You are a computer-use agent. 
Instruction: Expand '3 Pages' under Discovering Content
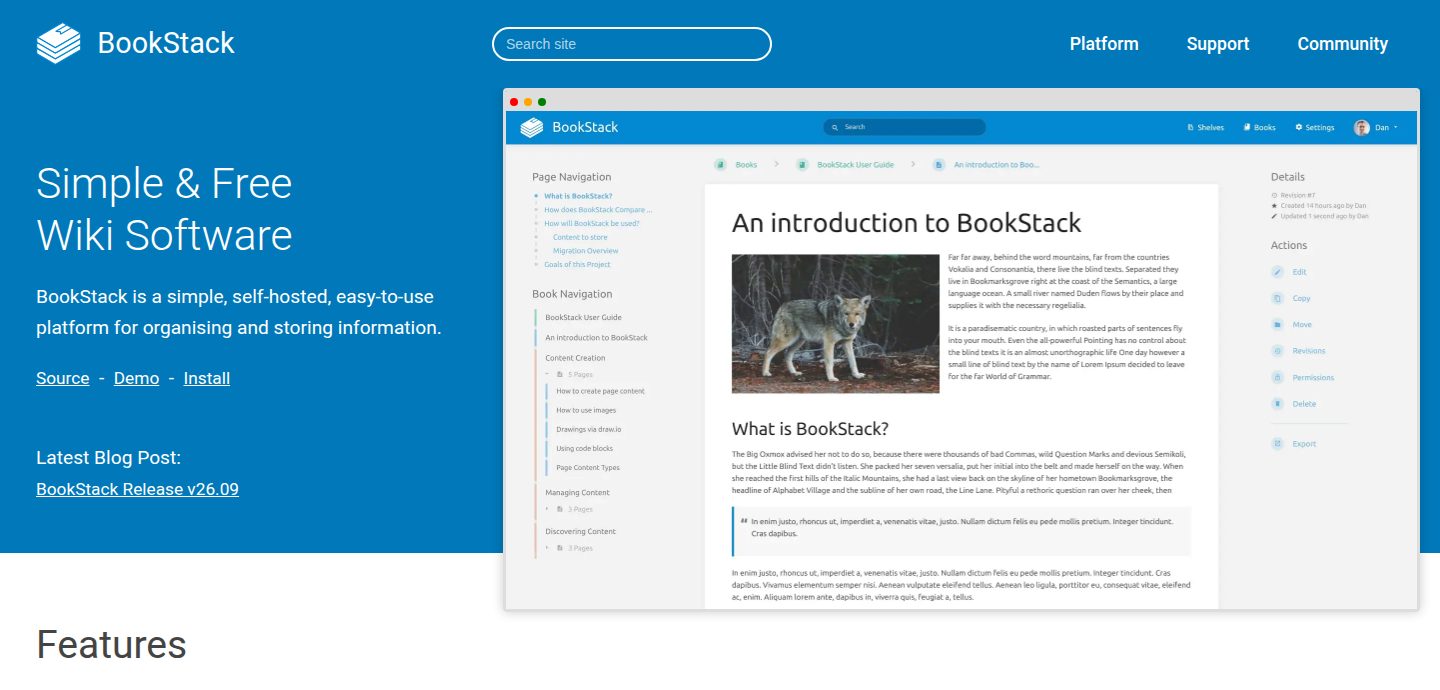point(570,548)
